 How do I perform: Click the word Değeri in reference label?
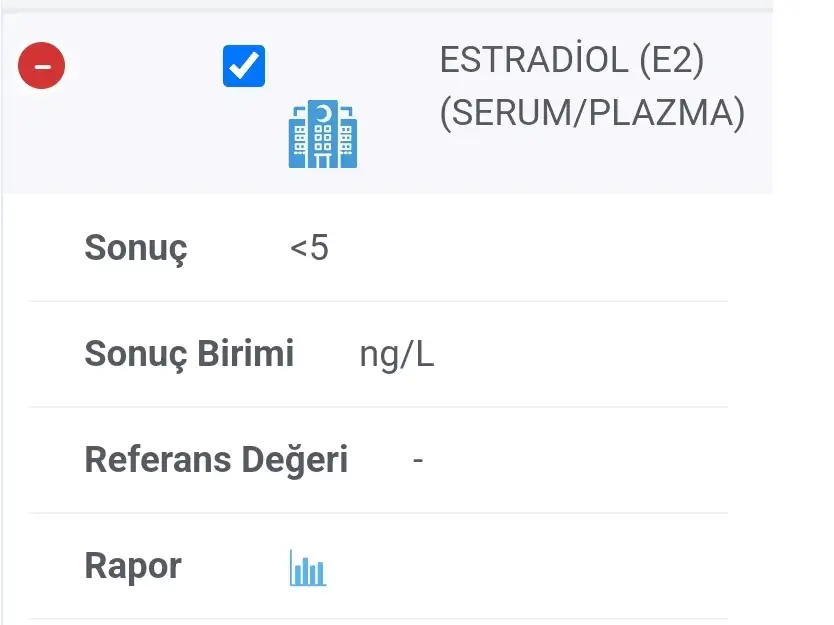click(x=295, y=460)
